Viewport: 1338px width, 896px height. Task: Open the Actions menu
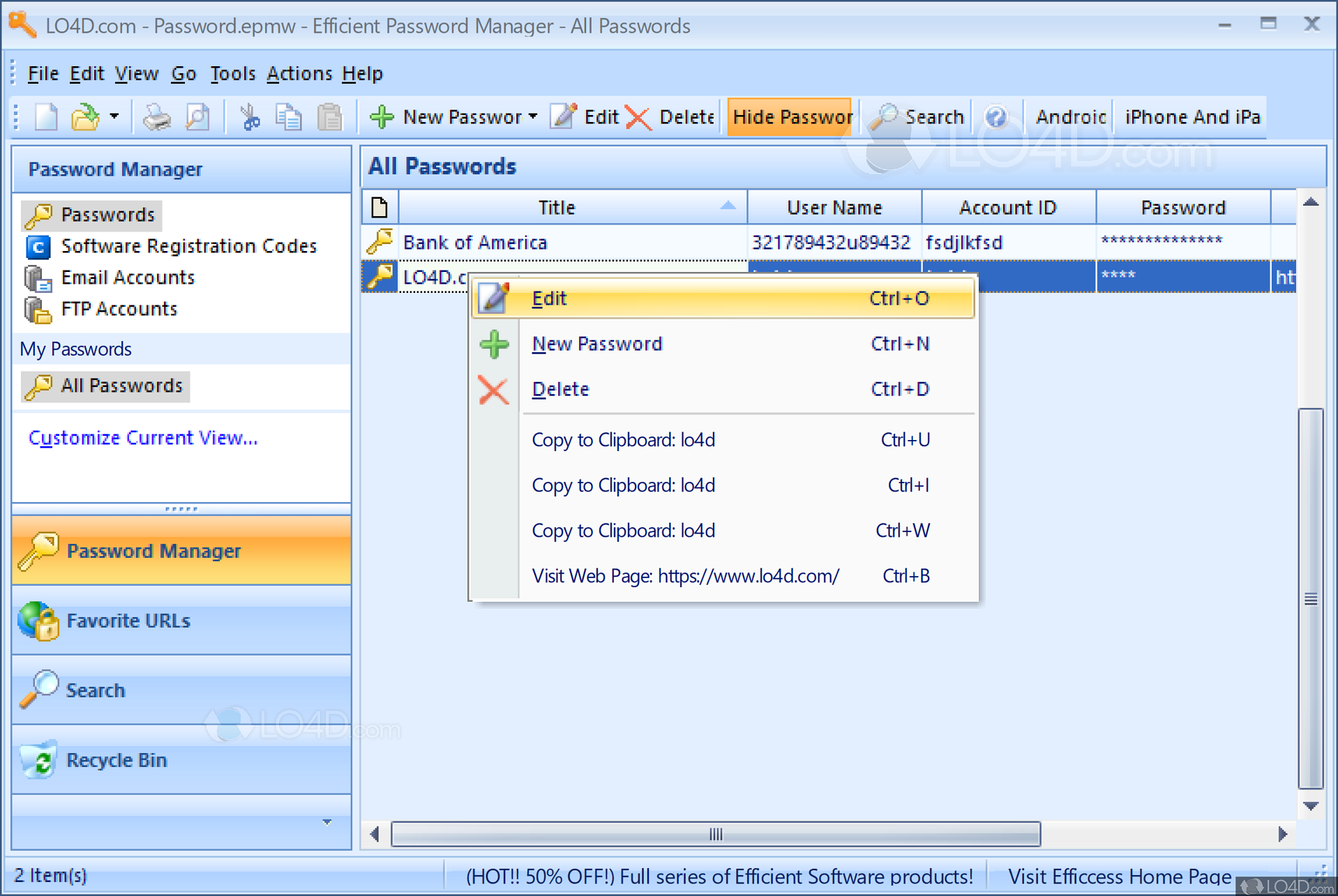[299, 73]
